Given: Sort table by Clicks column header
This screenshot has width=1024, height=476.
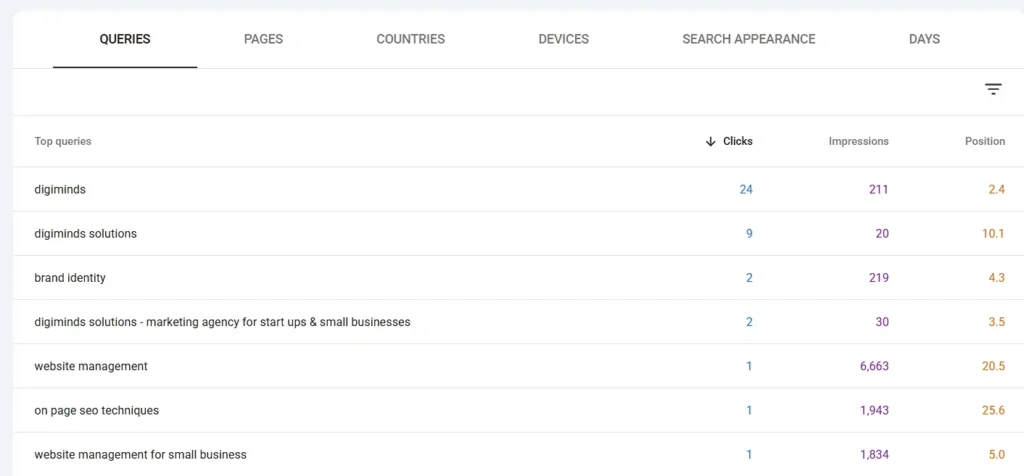Looking at the screenshot, I should [x=737, y=141].
